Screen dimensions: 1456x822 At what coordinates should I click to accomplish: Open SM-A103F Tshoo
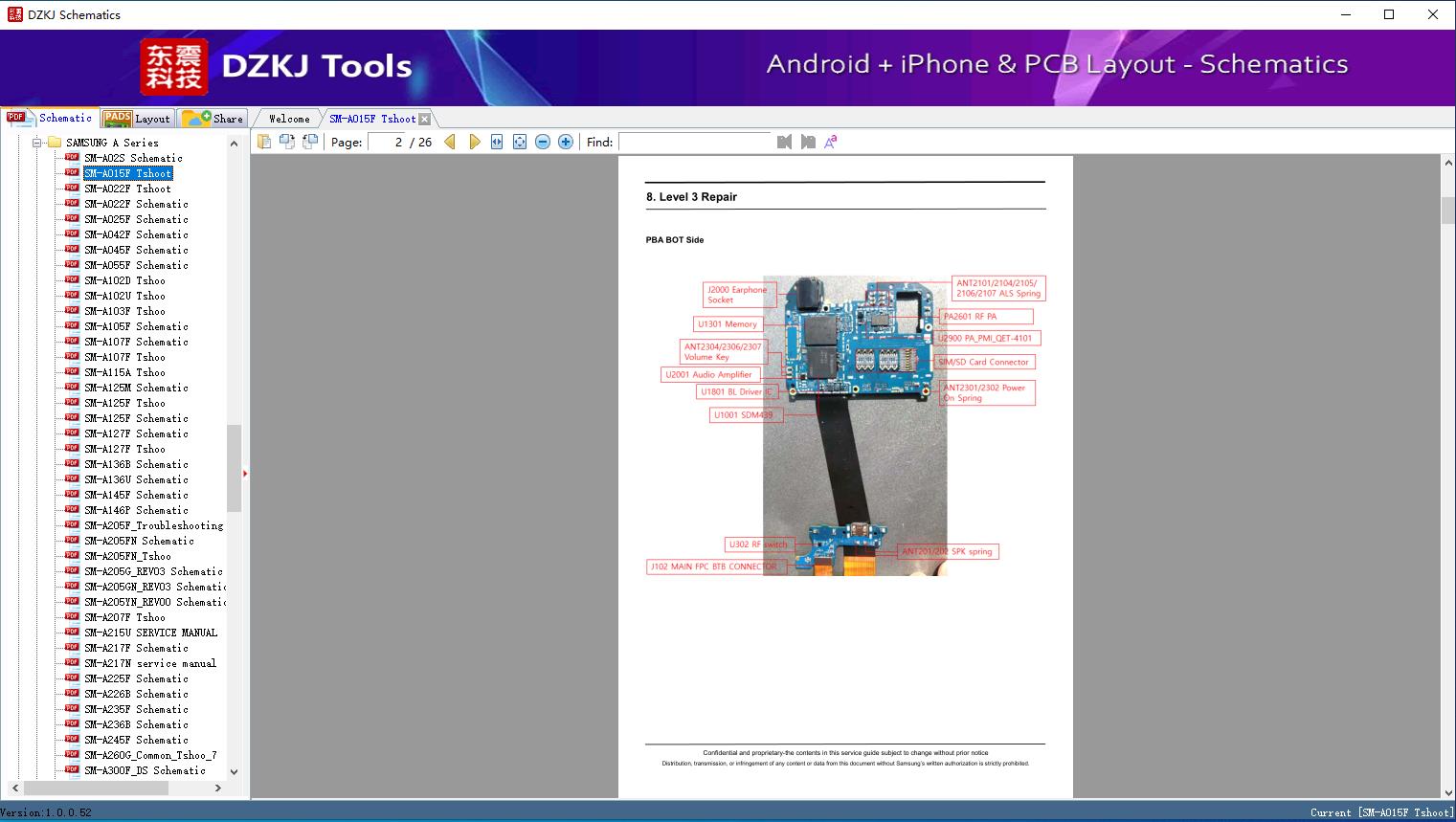(x=124, y=311)
